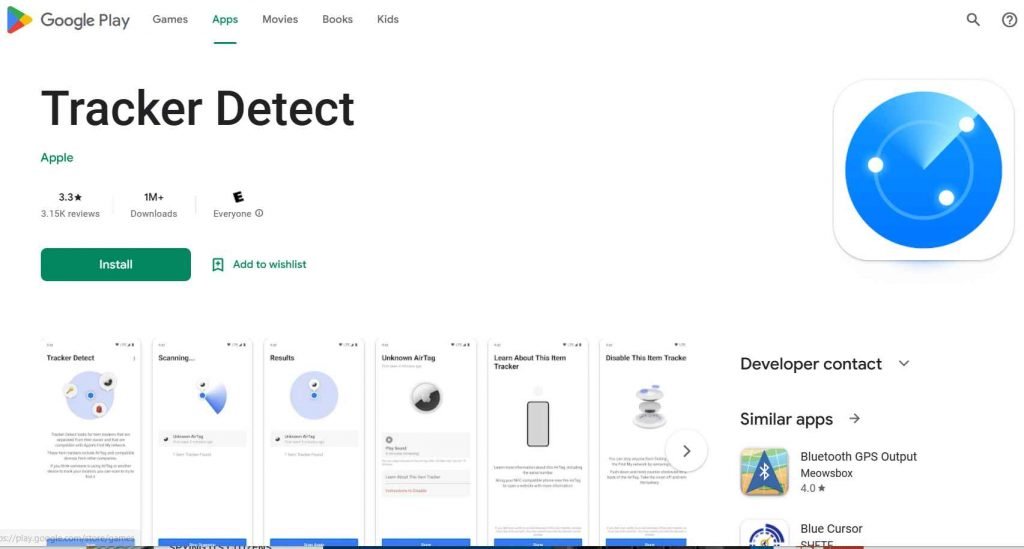Viewport: 1024px width, 549px height.
Task: Click Add to wishlist
Action: [259, 264]
